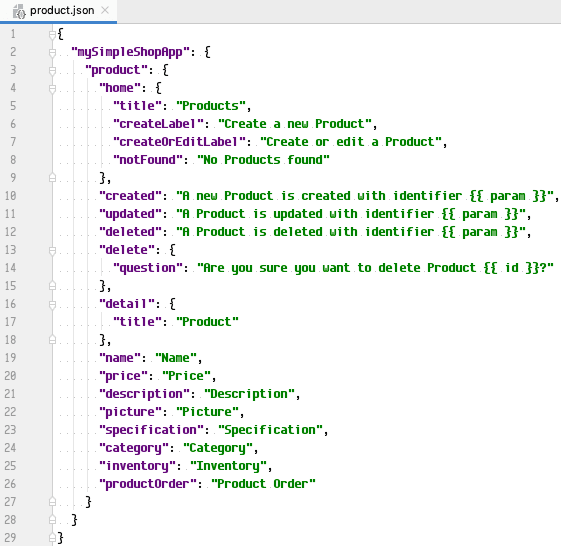
Task: Collapse the "product" block fold marker on line 3
Action: coord(52,70)
